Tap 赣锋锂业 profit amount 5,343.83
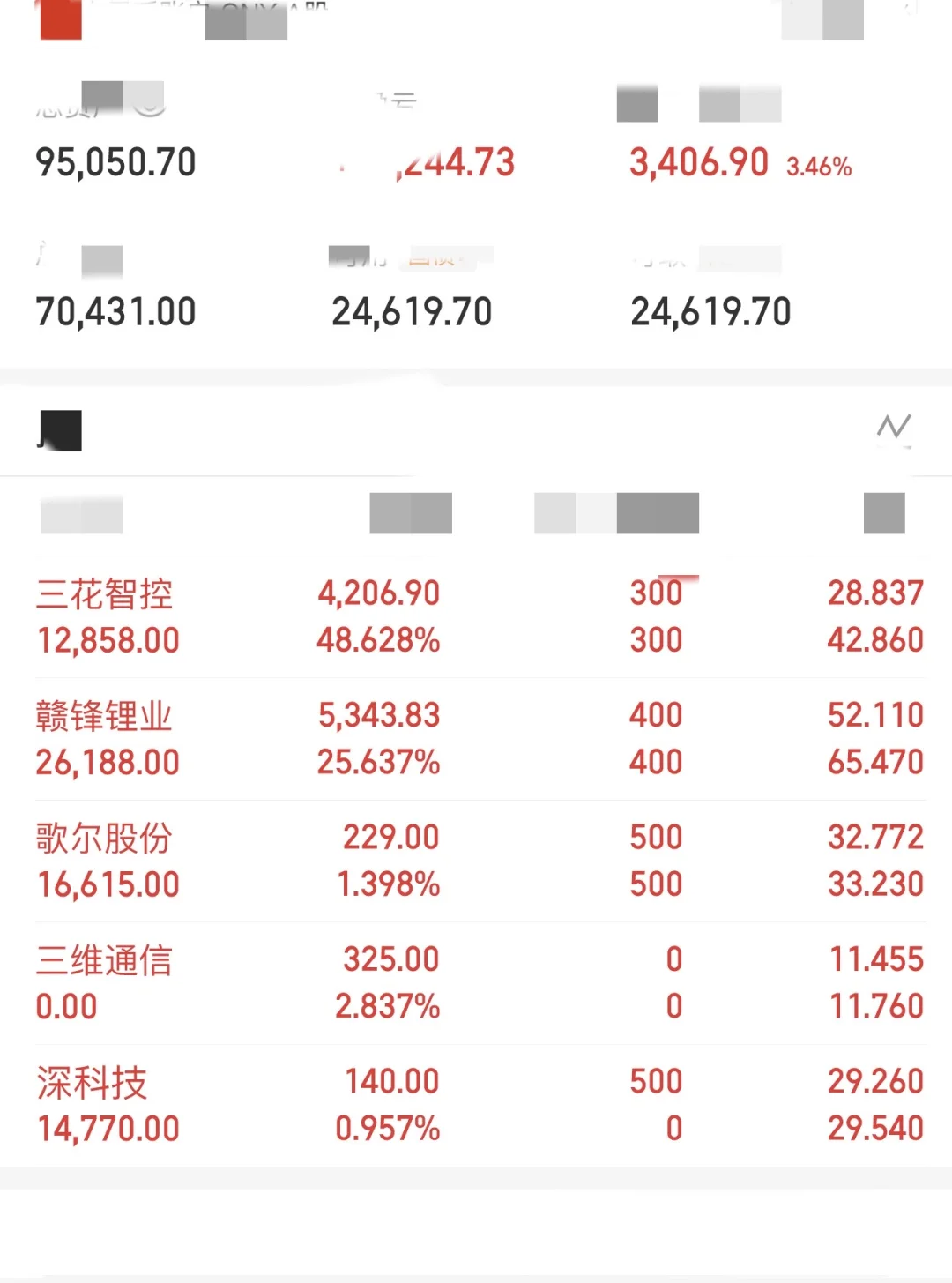Image resolution: width=952 pixels, height=1283 pixels. click(379, 715)
